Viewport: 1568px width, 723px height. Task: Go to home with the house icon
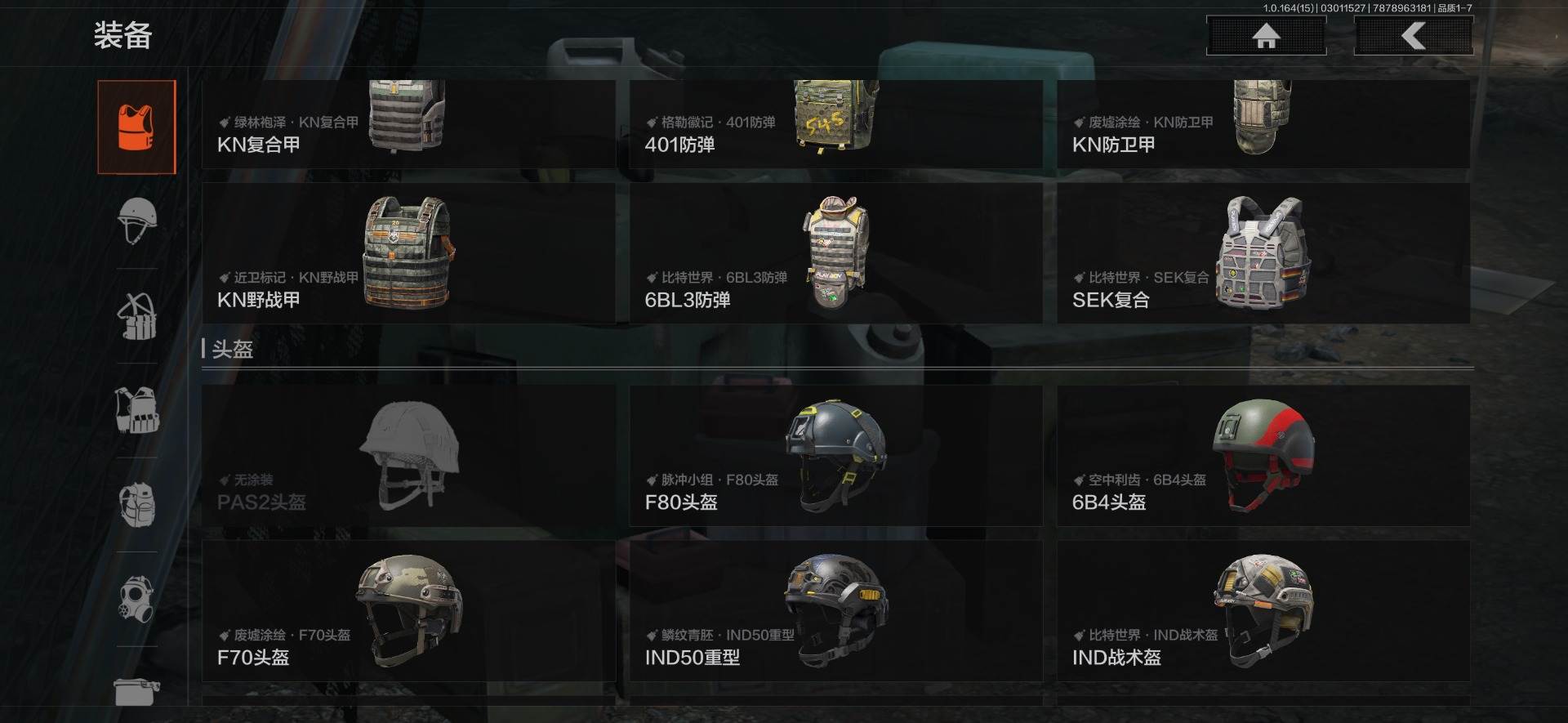pyautogui.click(x=1266, y=36)
